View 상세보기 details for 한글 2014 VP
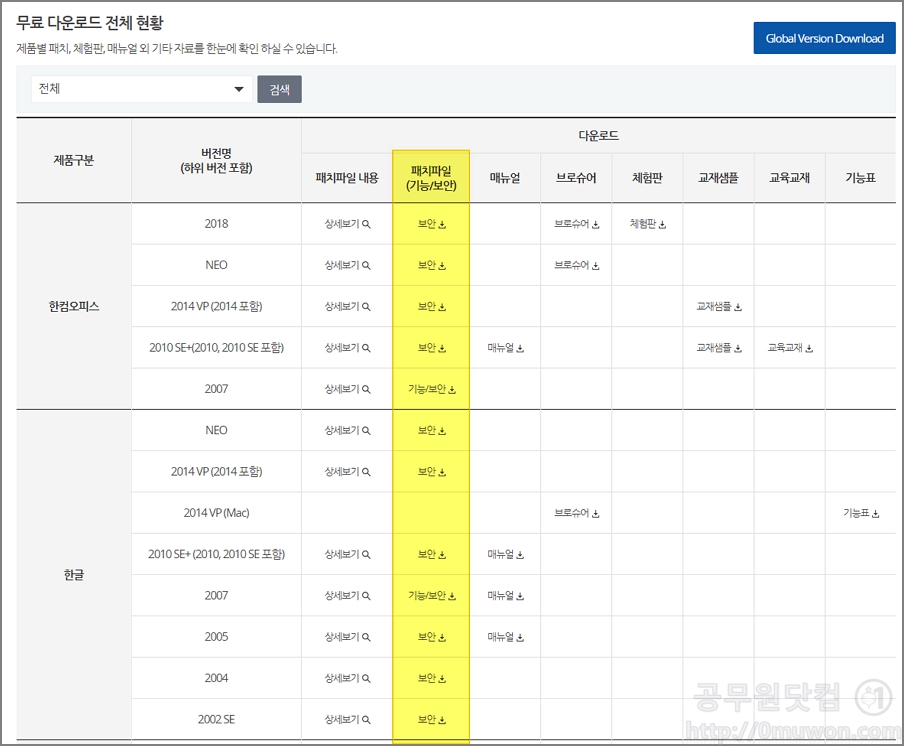 pyautogui.click(x=347, y=472)
